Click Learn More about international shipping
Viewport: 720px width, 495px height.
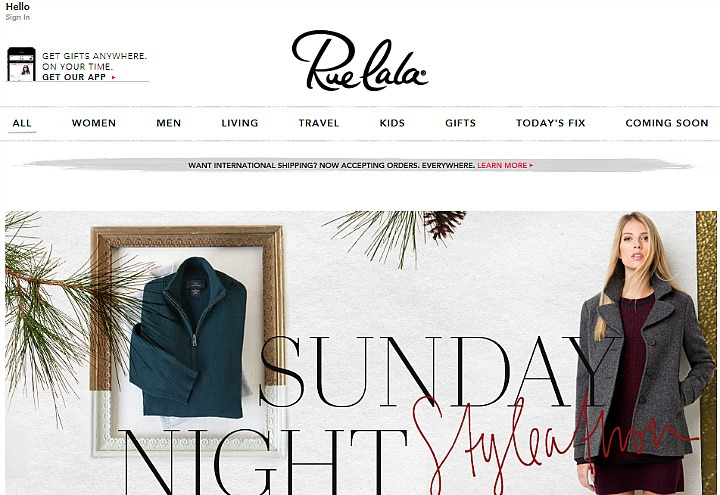point(502,165)
